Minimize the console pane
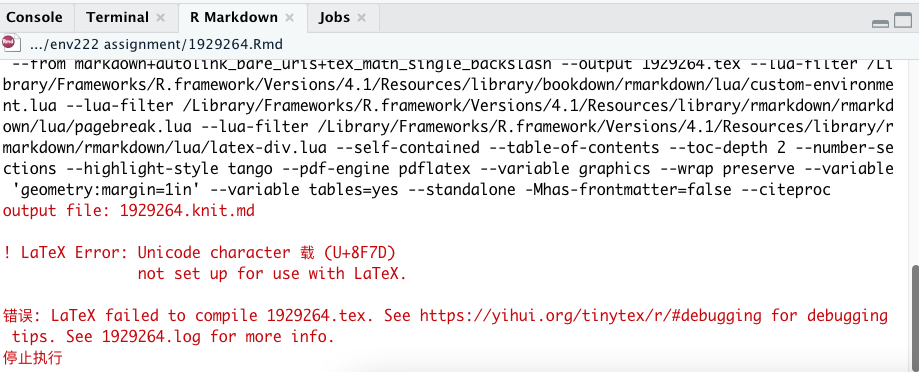The image size is (919, 372). coord(880,23)
